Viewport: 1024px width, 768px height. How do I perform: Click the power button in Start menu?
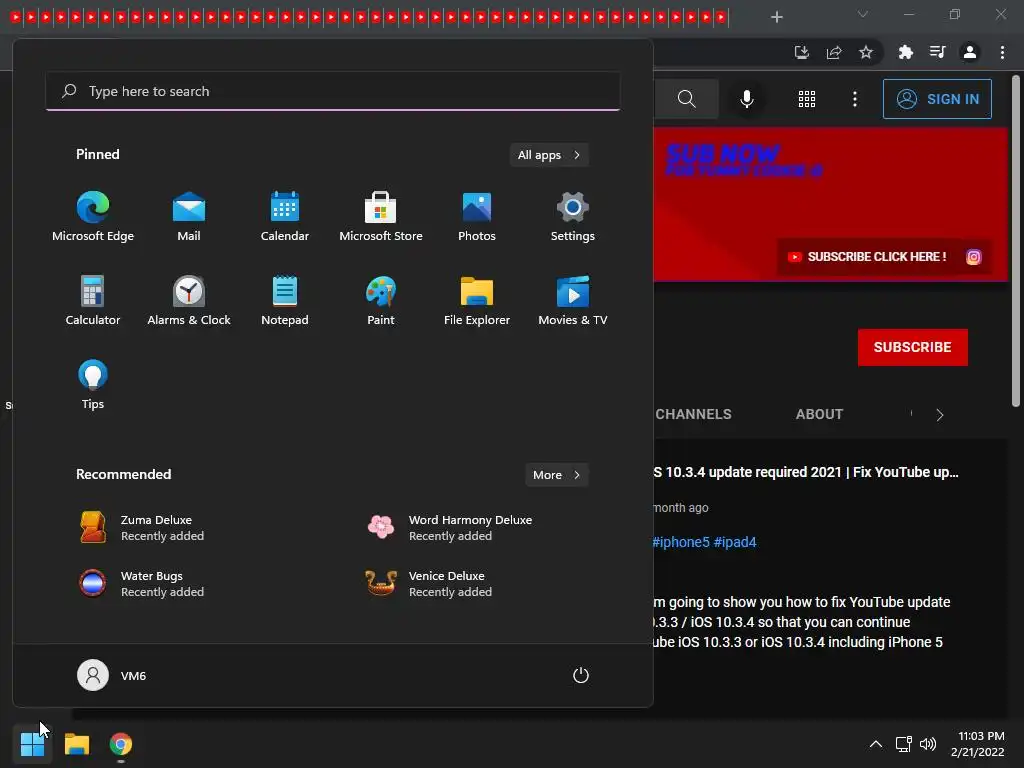tap(581, 675)
